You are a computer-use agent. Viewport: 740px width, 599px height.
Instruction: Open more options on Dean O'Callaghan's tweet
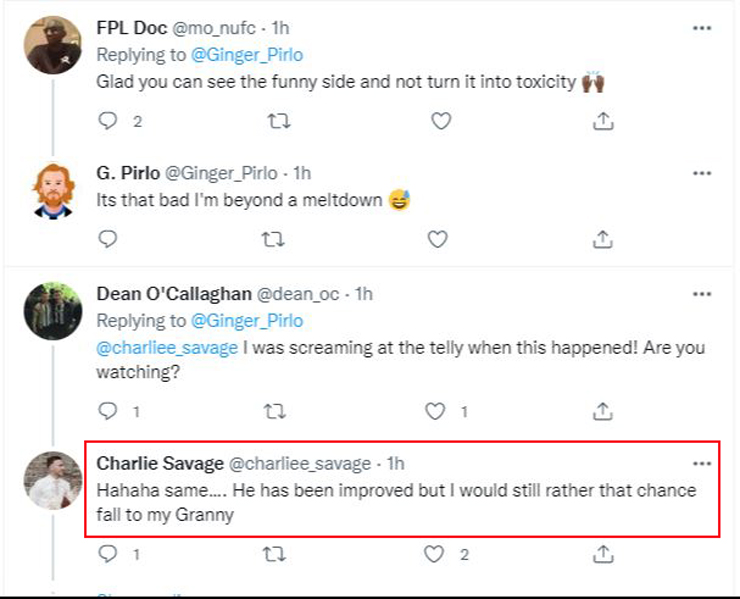coord(702,294)
